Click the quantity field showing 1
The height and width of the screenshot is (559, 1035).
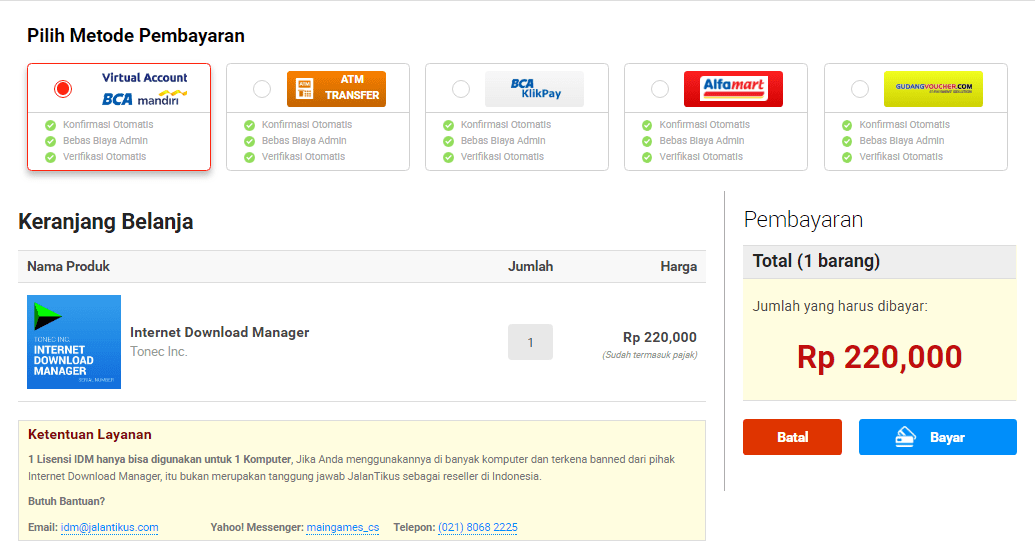[530, 342]
